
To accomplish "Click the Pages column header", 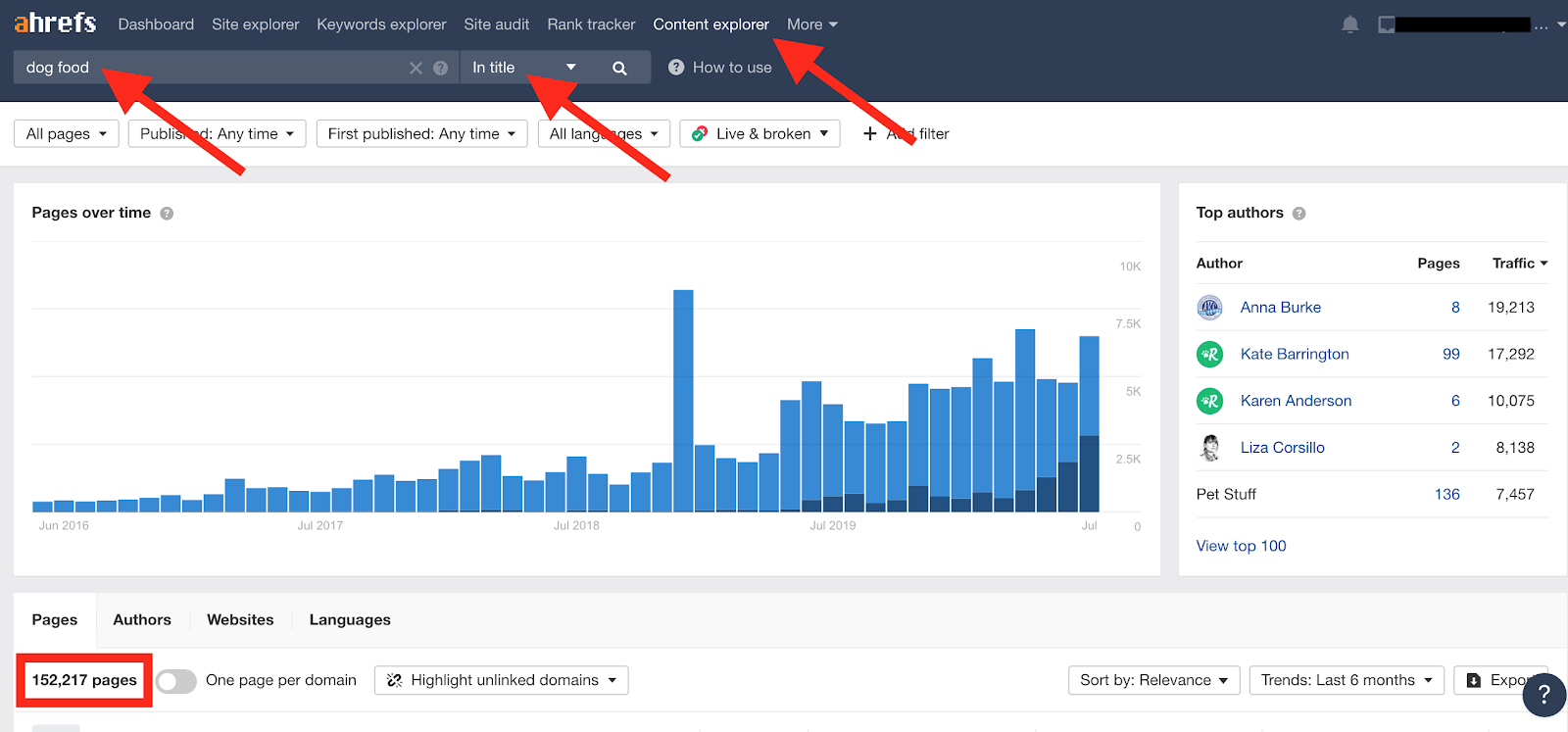I will 1439,264.
